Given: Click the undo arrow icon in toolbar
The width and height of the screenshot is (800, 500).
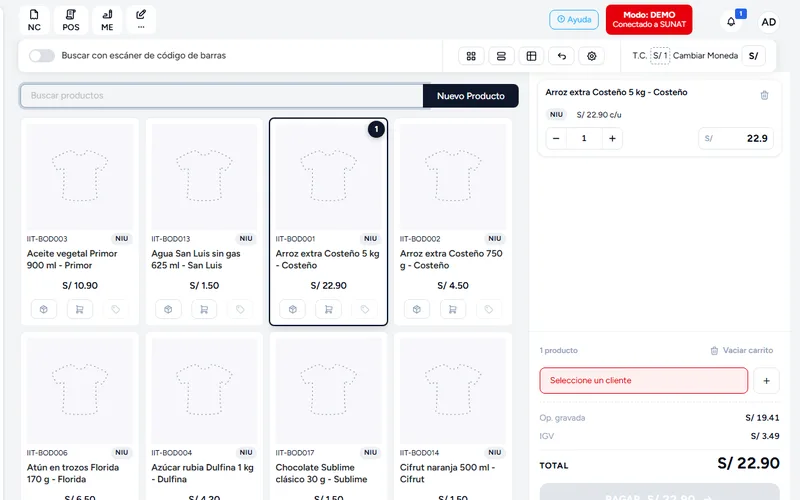Looking at the screenshot, I should [x=561, y=56].
